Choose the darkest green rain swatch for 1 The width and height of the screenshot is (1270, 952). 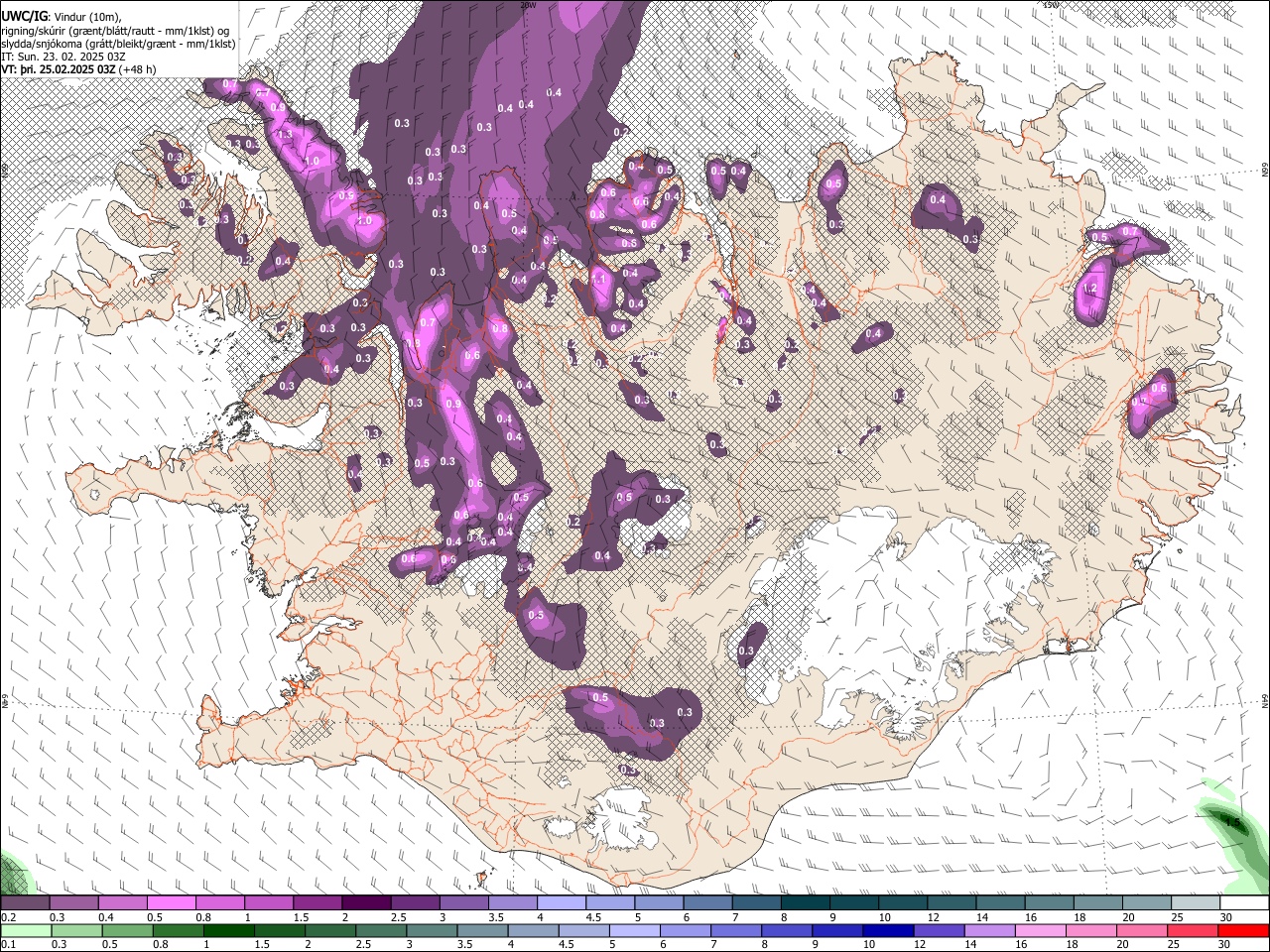click(227, 930)
